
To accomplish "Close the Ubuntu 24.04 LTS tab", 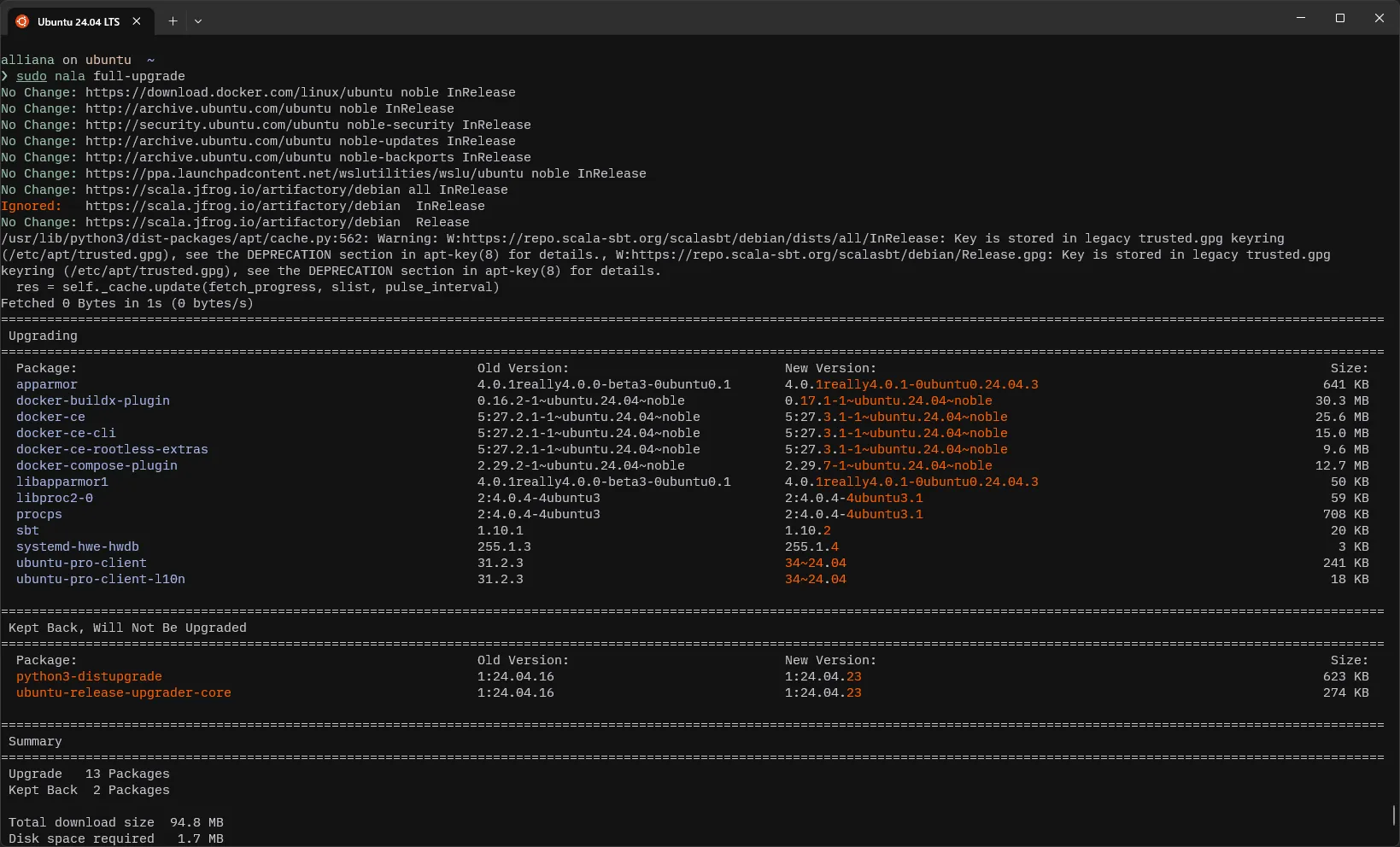I will click(x=137, y=21).
